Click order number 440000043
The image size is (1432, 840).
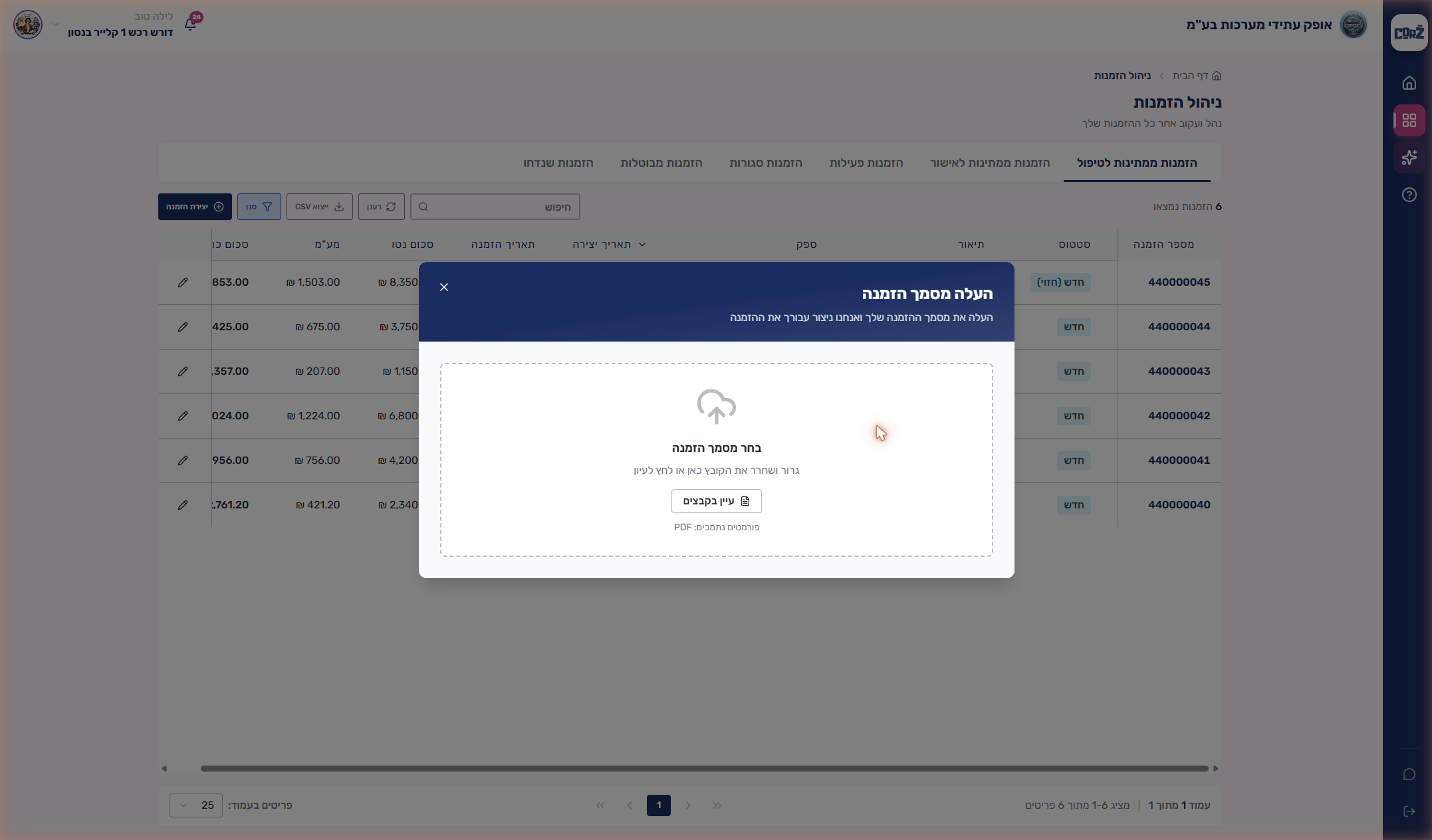point(1179,371)
